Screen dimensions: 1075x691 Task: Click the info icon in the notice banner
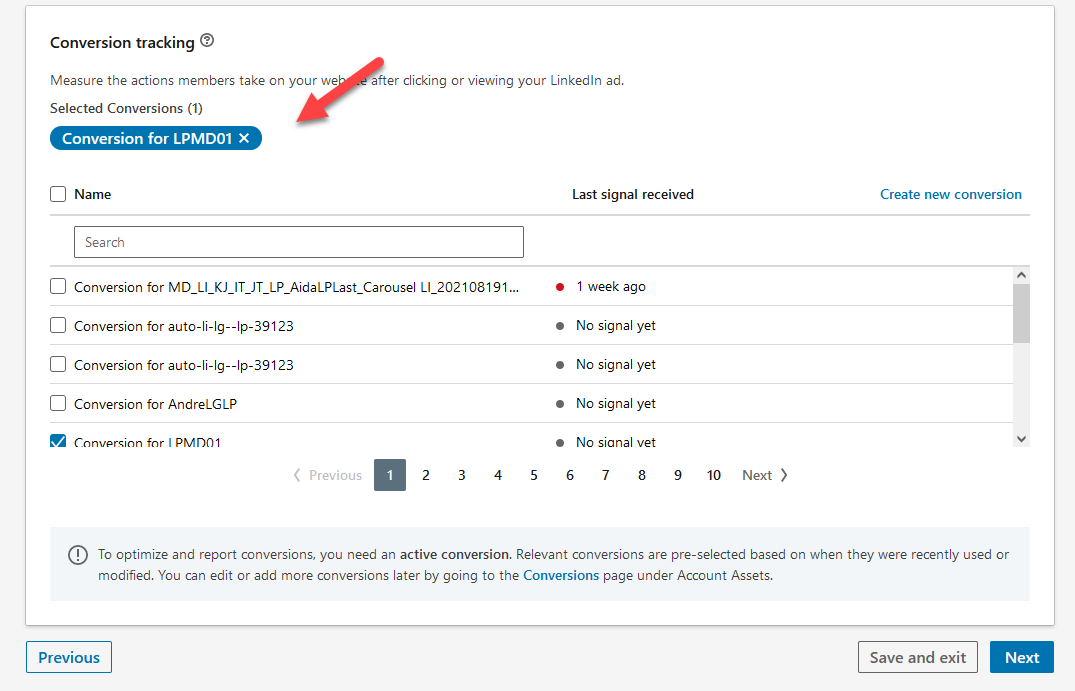[x=77, y=555]
